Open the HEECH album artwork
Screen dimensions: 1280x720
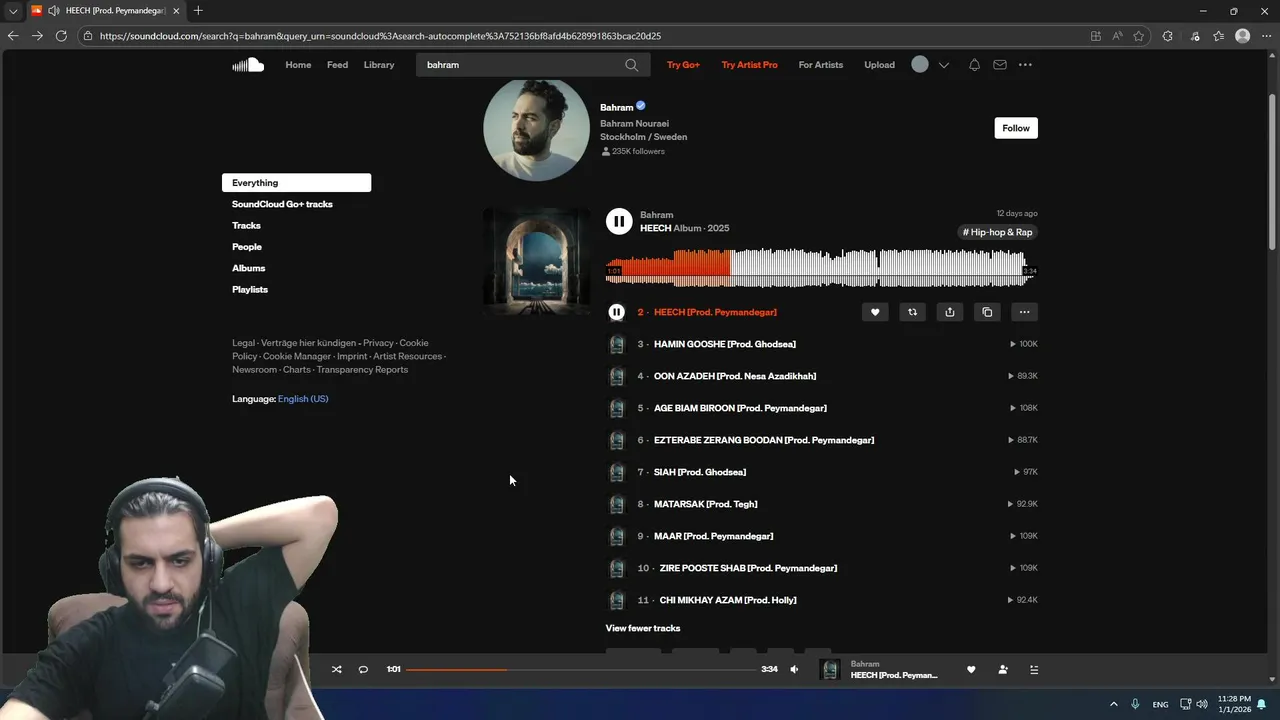pos(536,261)
